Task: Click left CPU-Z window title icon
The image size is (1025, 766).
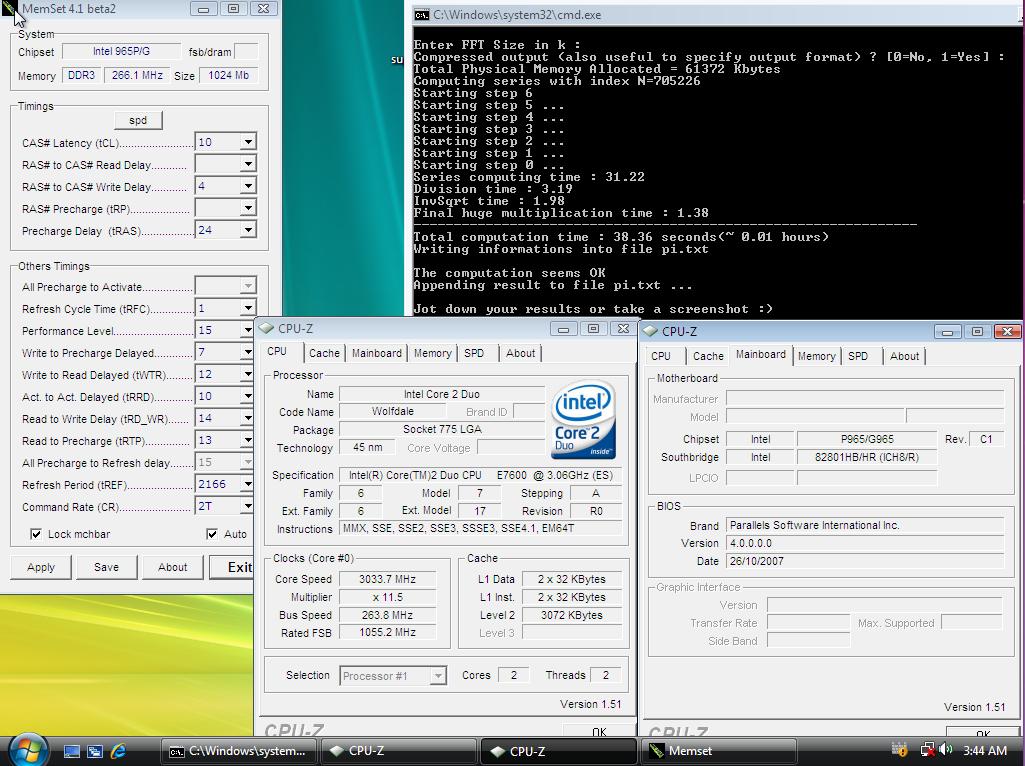Action: click(267, 328)
